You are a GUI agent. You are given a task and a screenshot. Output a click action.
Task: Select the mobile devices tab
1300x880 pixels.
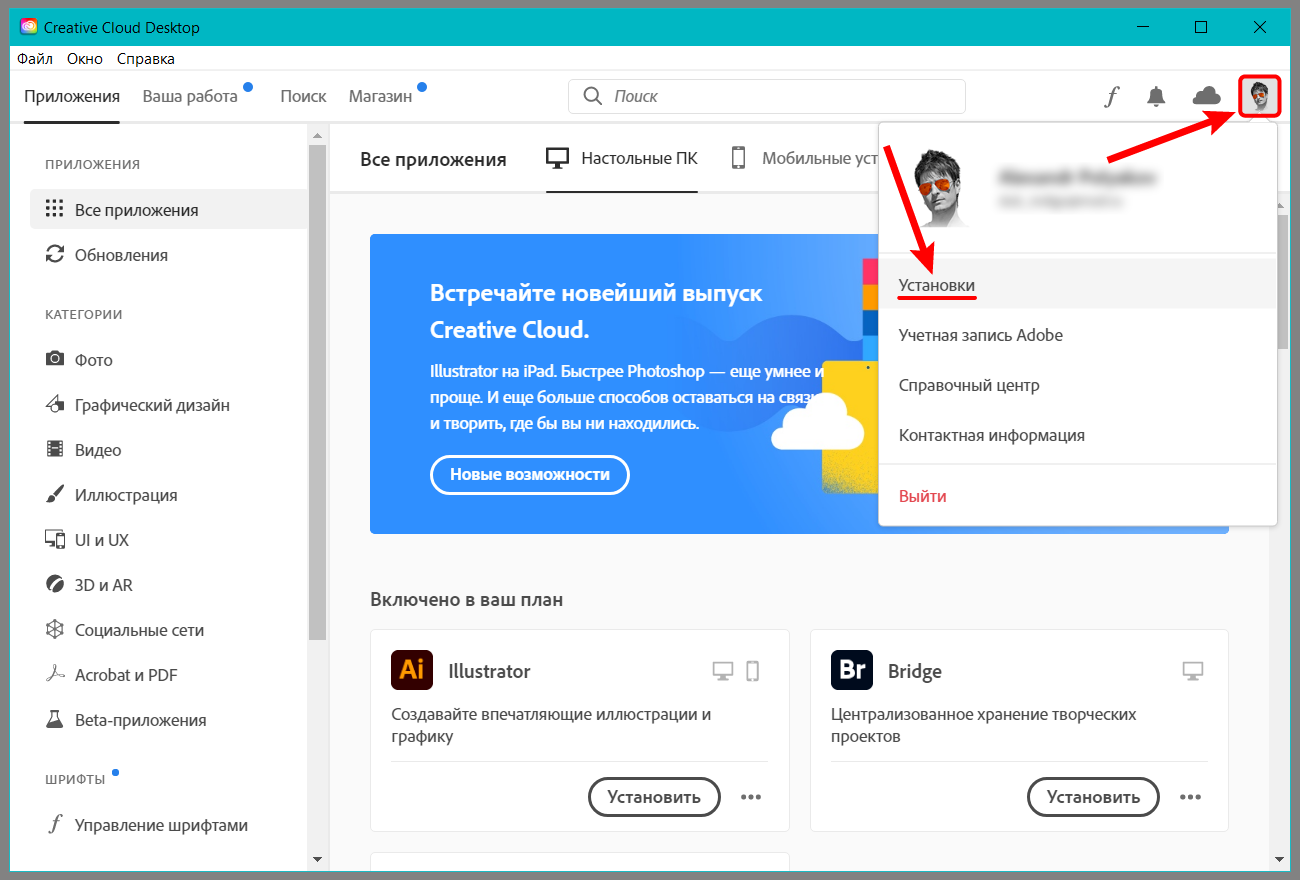pos(803,158)
